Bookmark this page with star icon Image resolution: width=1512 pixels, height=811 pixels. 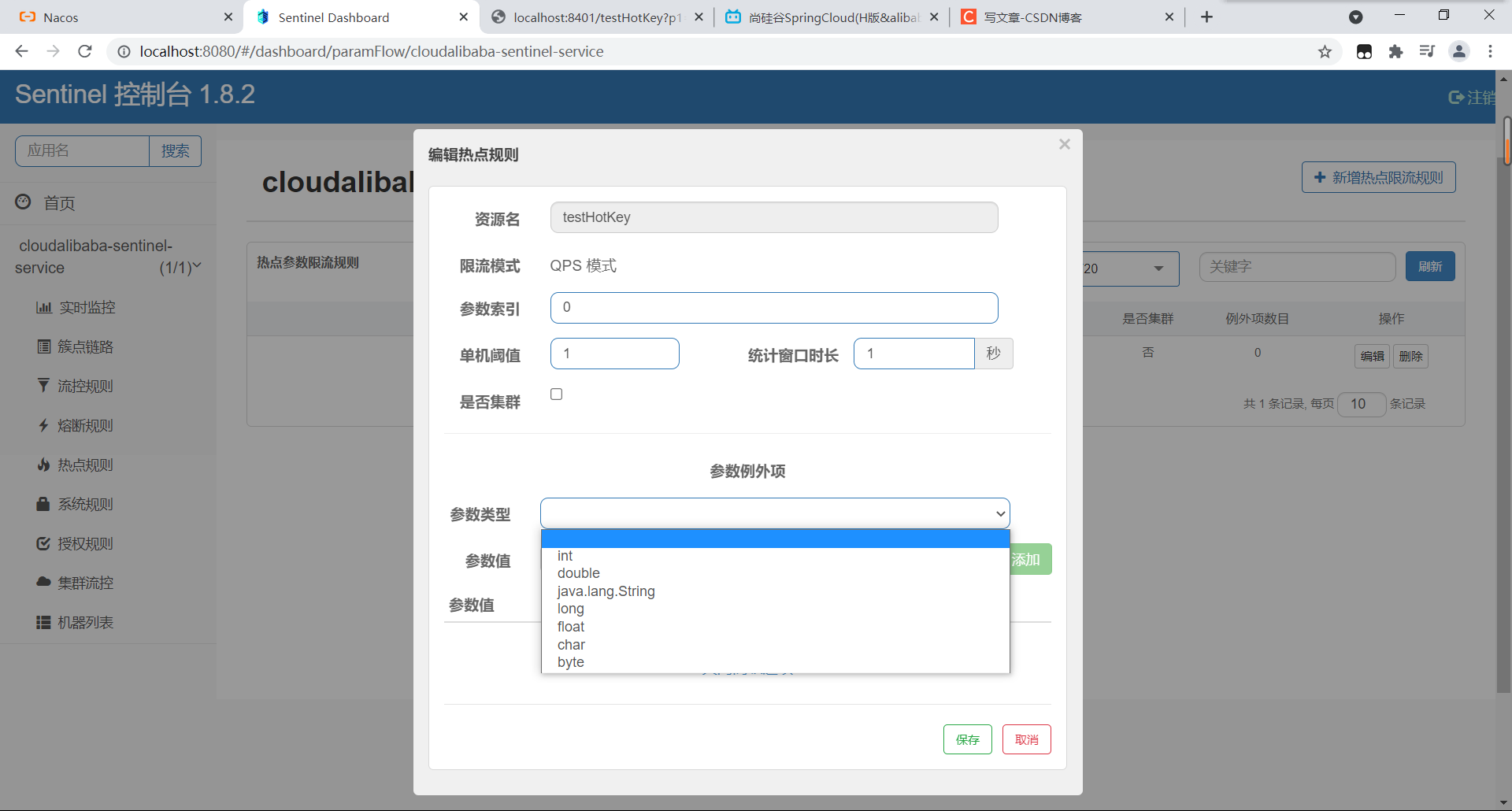pyautogui.click(x=1325, y=51)
